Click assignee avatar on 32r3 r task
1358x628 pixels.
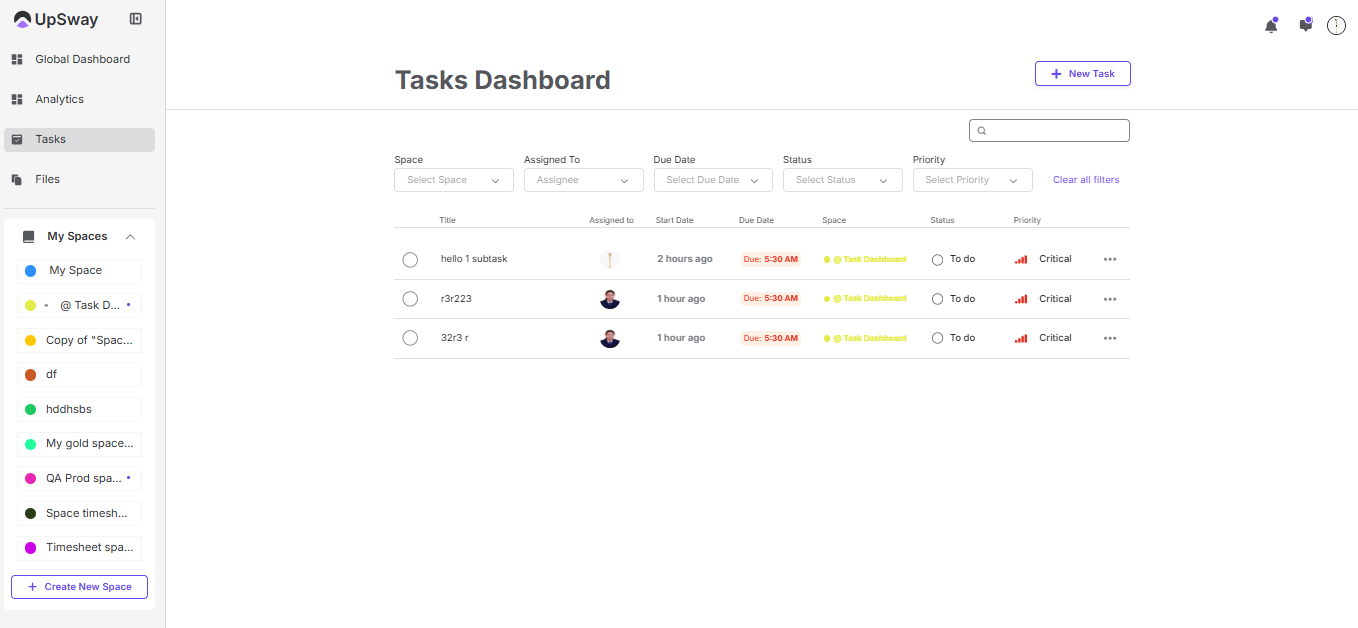point(610,338)
